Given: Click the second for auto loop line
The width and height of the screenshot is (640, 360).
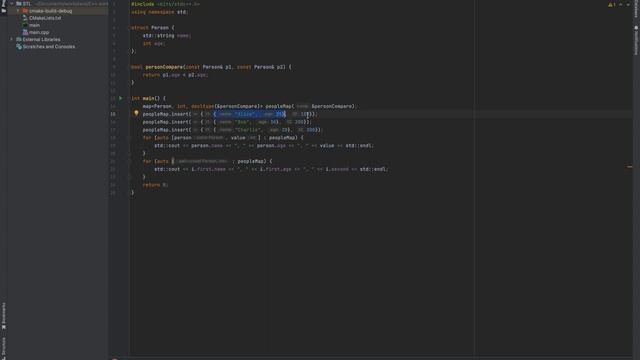Looking at the screenshot, I should pyautogui.click(x=207, y=161).
